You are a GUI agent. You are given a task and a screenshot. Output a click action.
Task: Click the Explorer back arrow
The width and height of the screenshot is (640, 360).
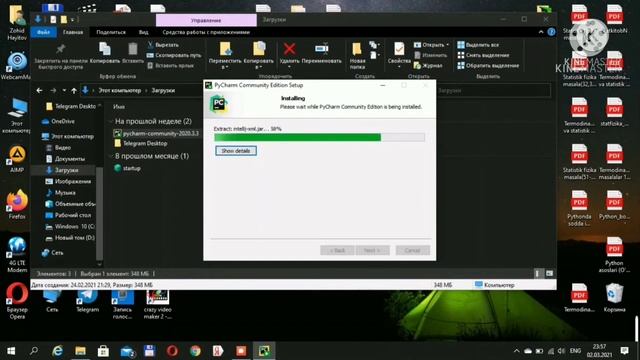pos(39,90)
